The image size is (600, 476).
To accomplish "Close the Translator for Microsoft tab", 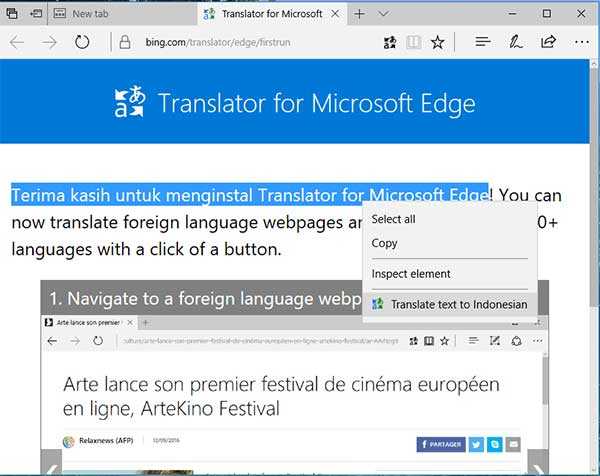I will 335,14.
